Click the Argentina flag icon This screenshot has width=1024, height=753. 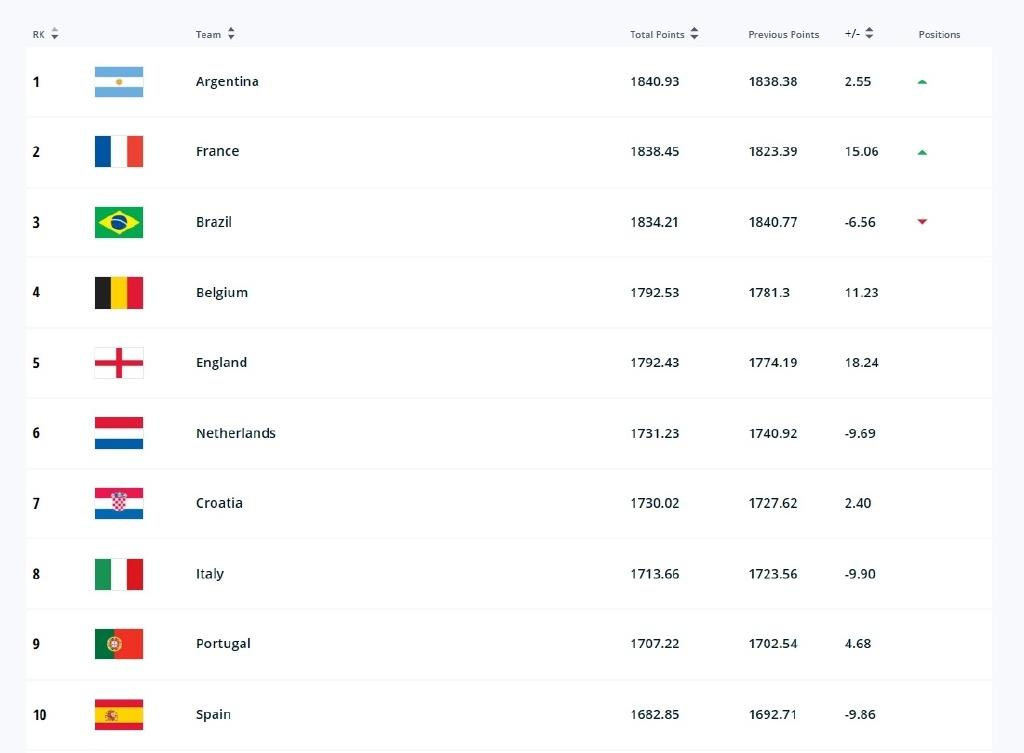click(x=119, y=82)
